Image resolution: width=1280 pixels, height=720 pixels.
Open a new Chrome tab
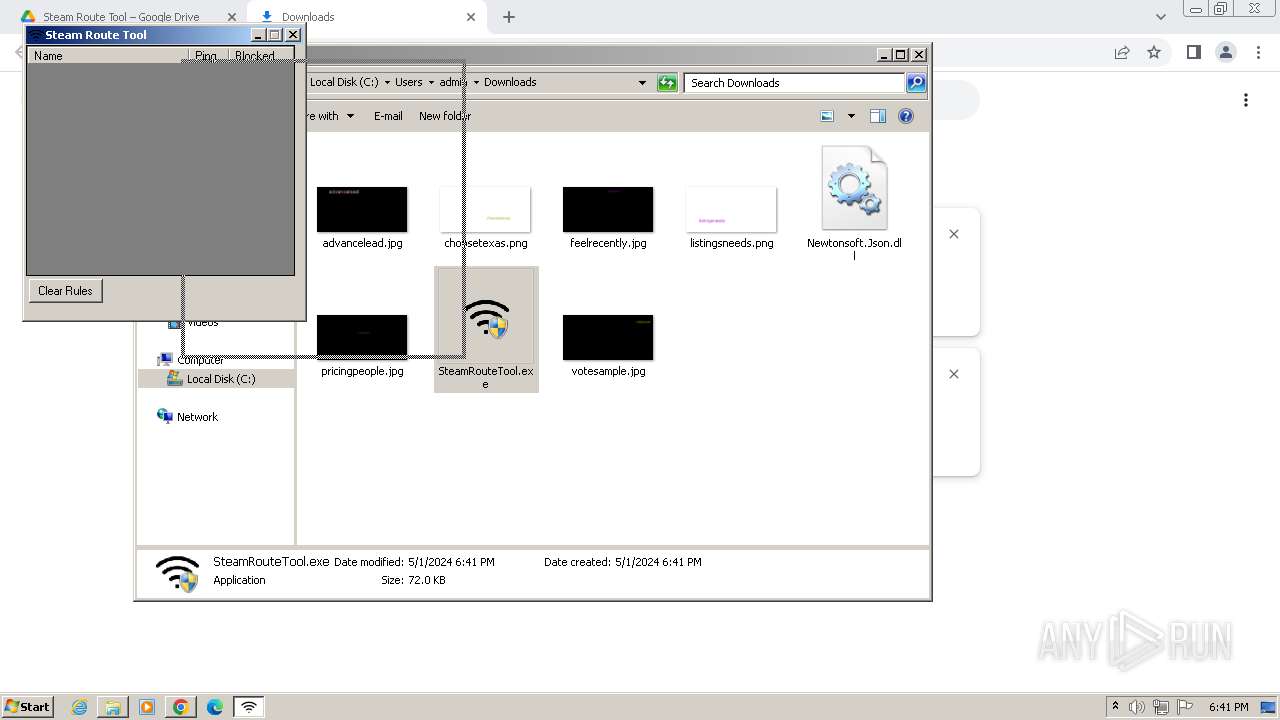click(509, 17)
